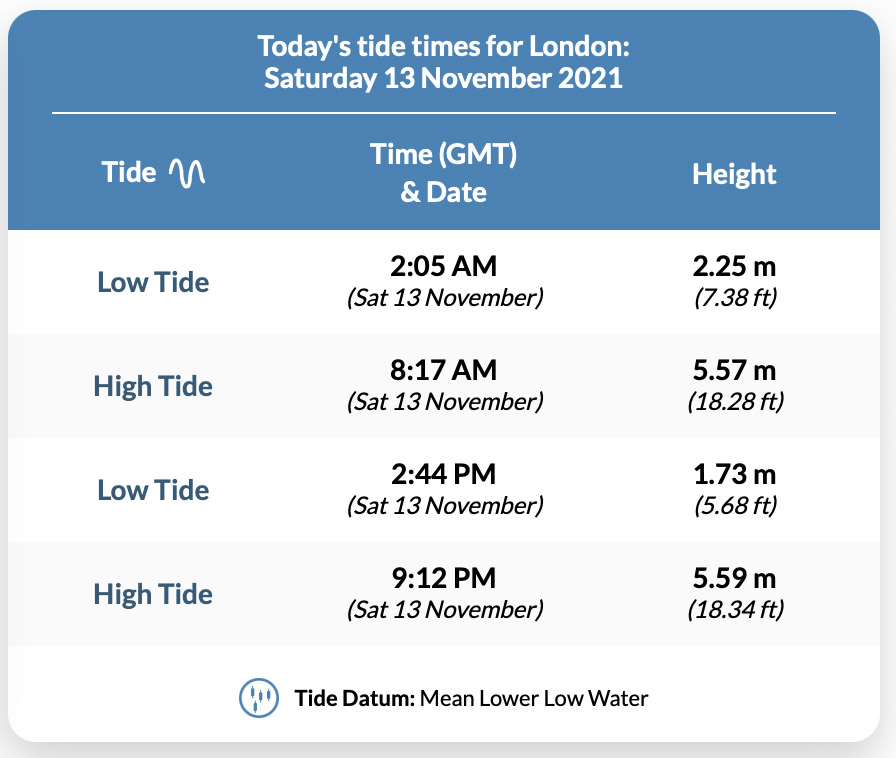Click the 5.59 m height value
The image size is (896, 758).
(x=734, y=579)
